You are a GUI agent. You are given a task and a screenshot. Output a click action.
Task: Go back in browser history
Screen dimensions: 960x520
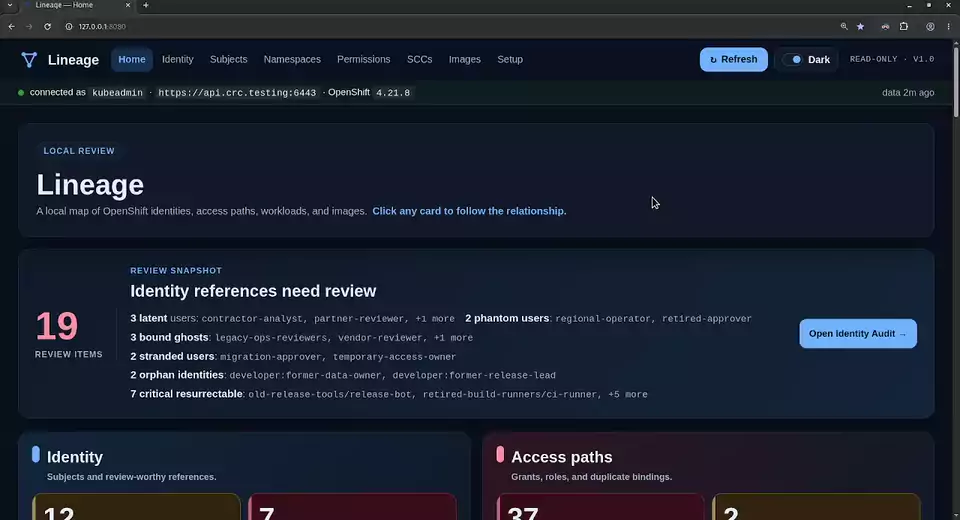point(11,26)
